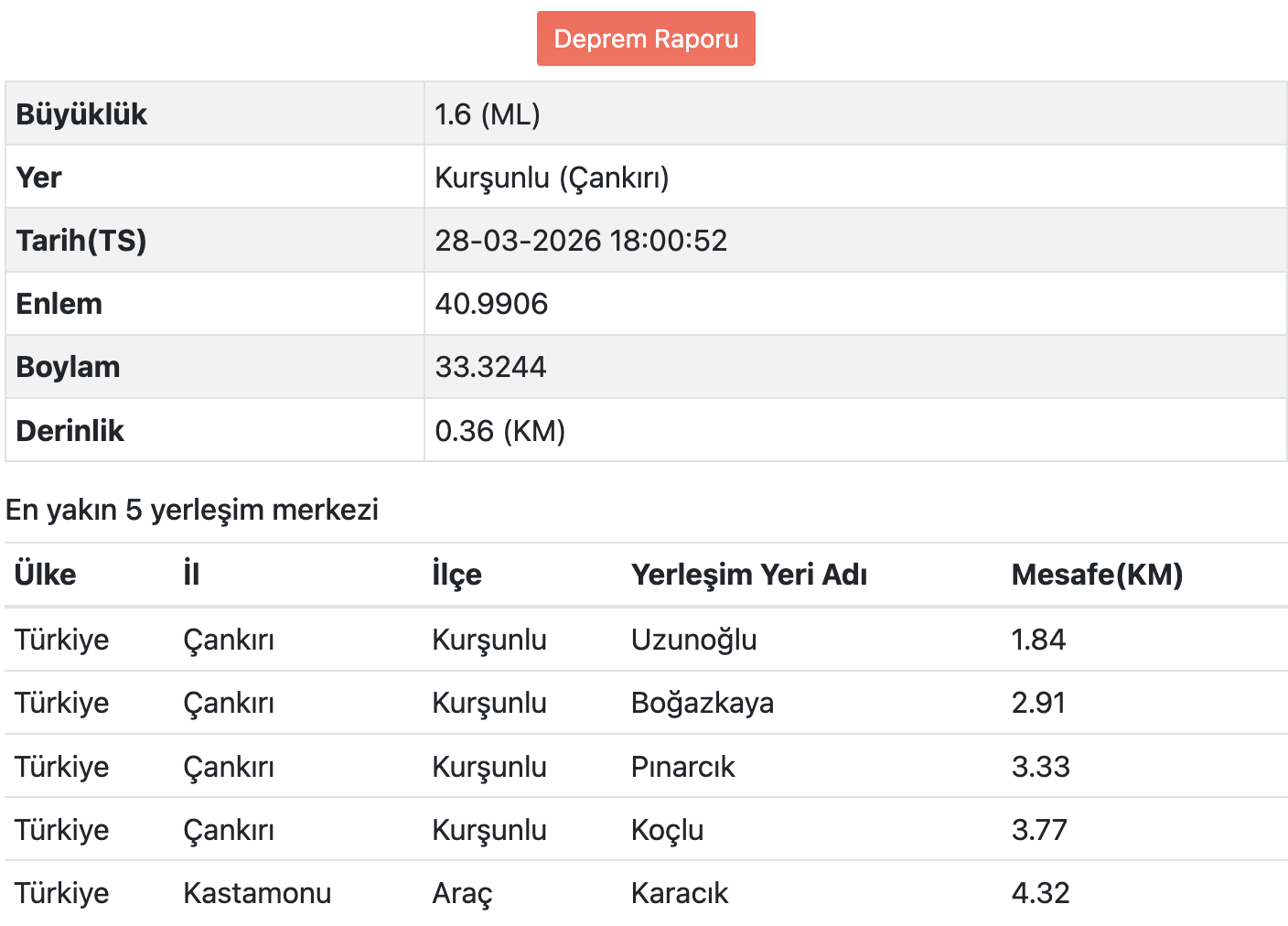Click the date value 28-03-2026 18:00:52
The image size is (1288, 926).
(581, 241)
